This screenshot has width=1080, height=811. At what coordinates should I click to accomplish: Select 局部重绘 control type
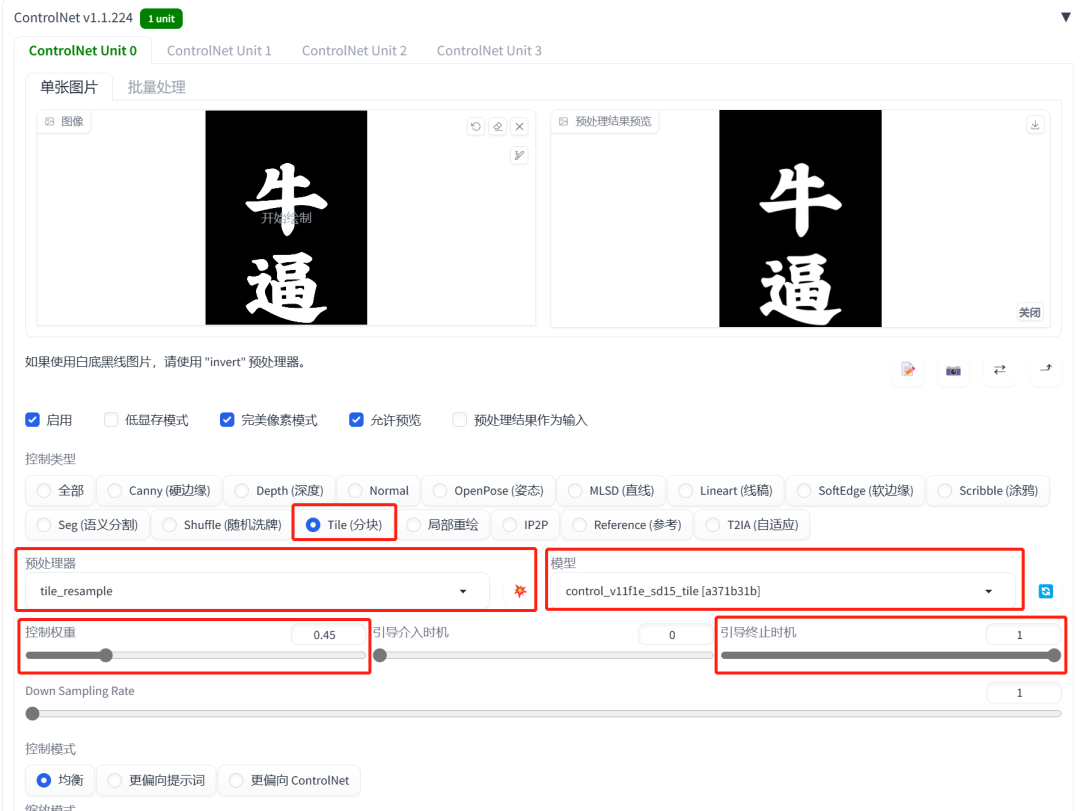point(442,525)
